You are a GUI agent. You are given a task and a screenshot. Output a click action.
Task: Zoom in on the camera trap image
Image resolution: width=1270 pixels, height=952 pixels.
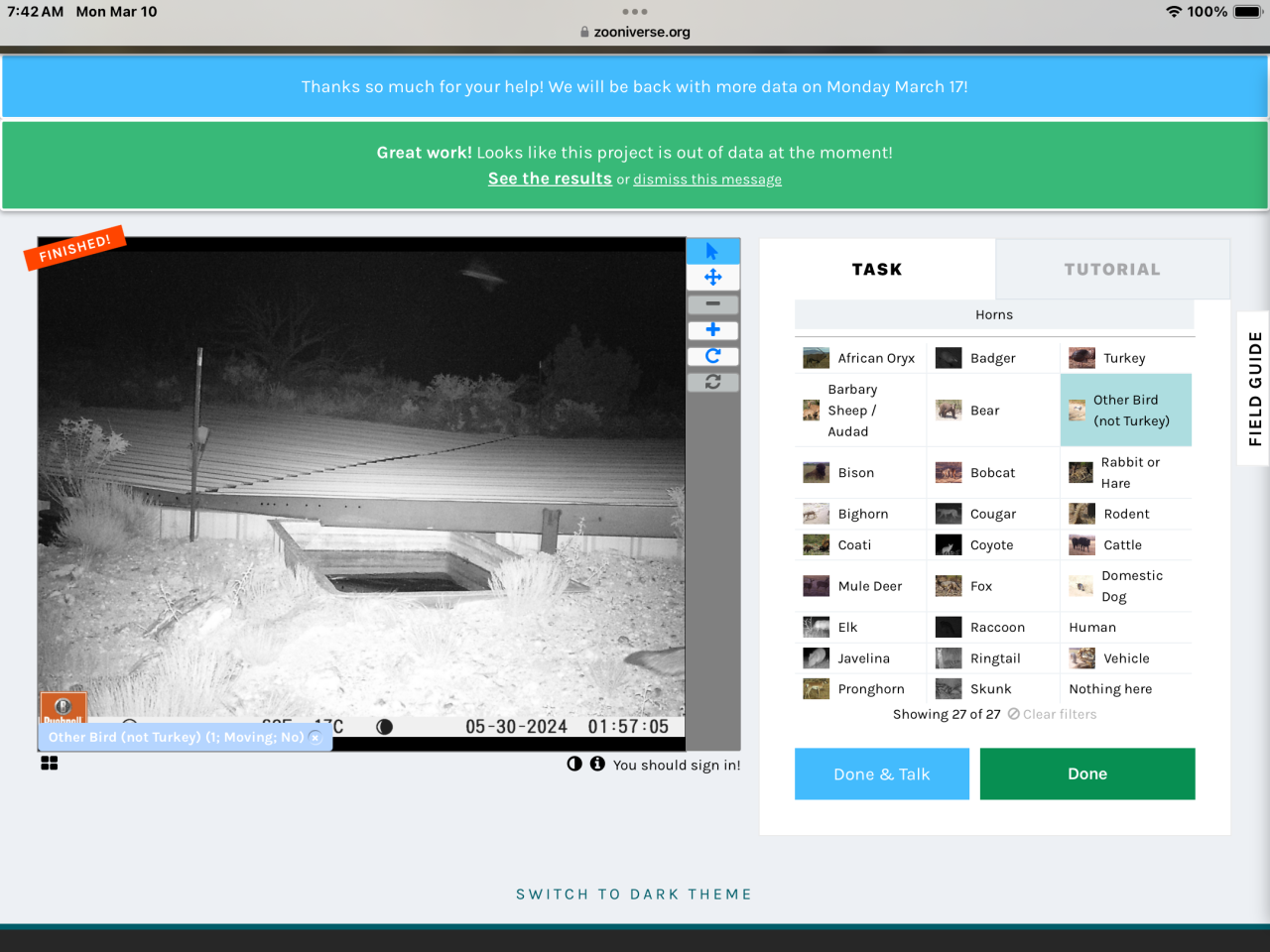[x=712, y=329]
